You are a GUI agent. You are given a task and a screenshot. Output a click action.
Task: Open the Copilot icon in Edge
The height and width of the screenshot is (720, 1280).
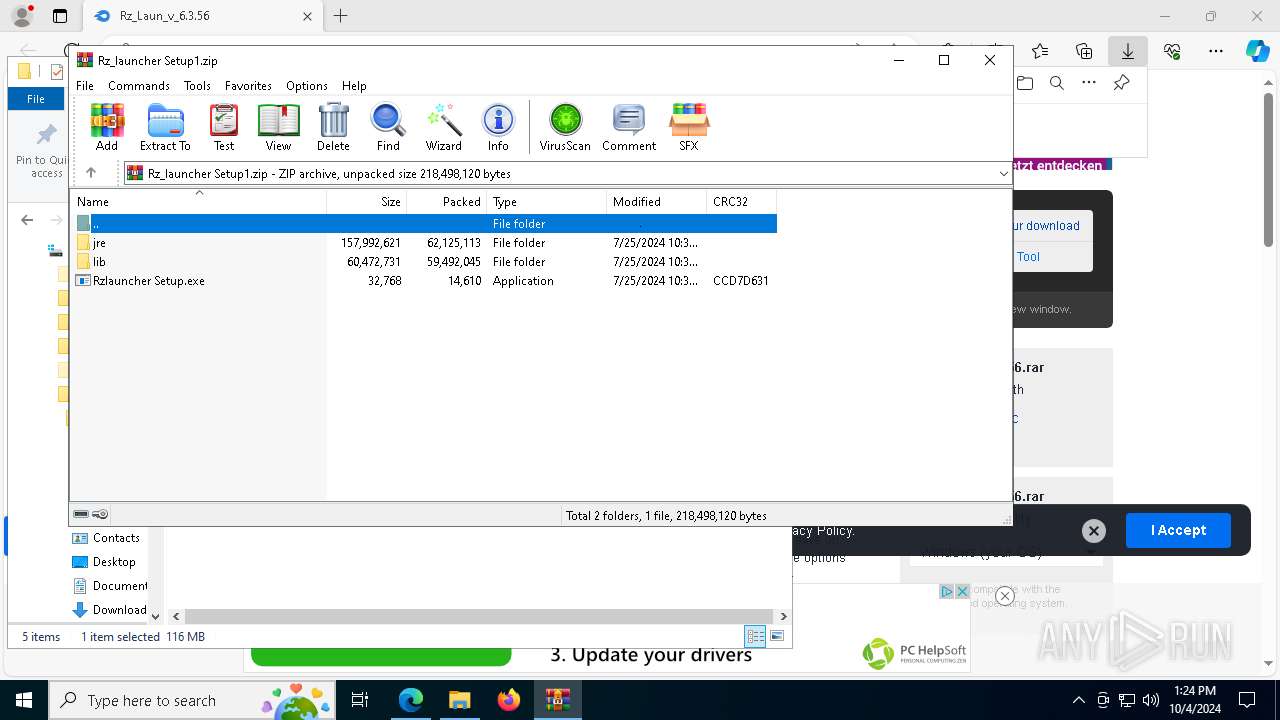click(x=1258, y=51)
